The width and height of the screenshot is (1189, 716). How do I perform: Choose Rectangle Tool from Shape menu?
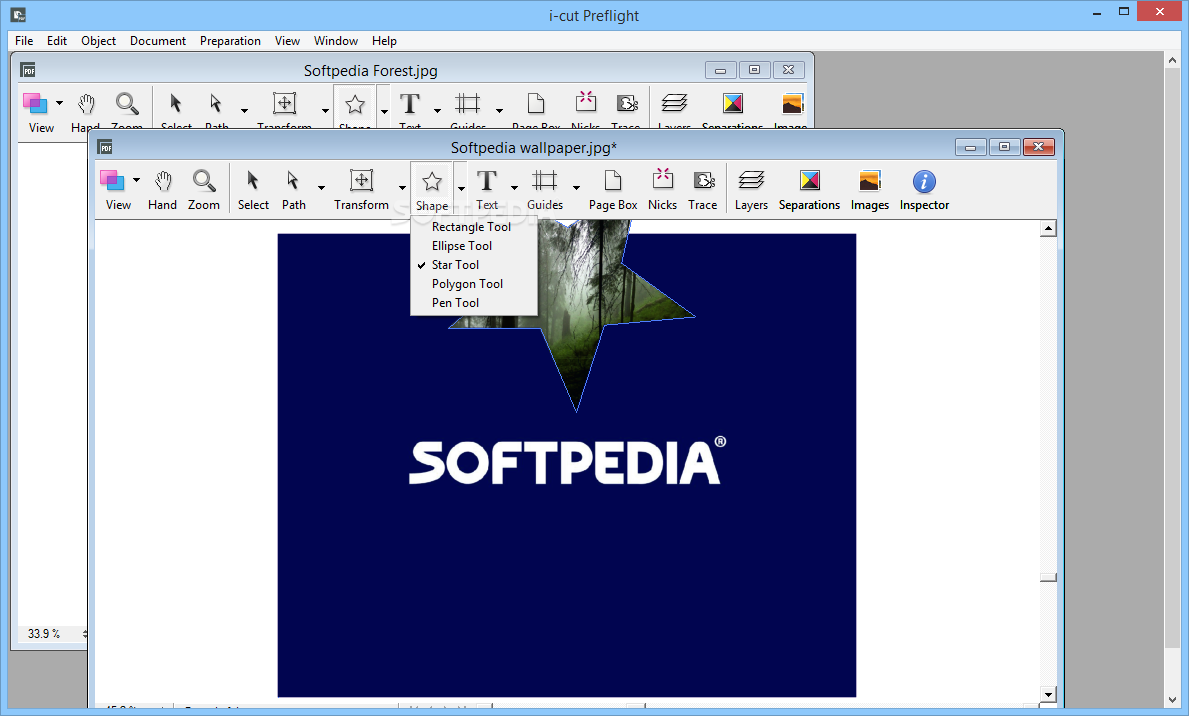(474, 227)
